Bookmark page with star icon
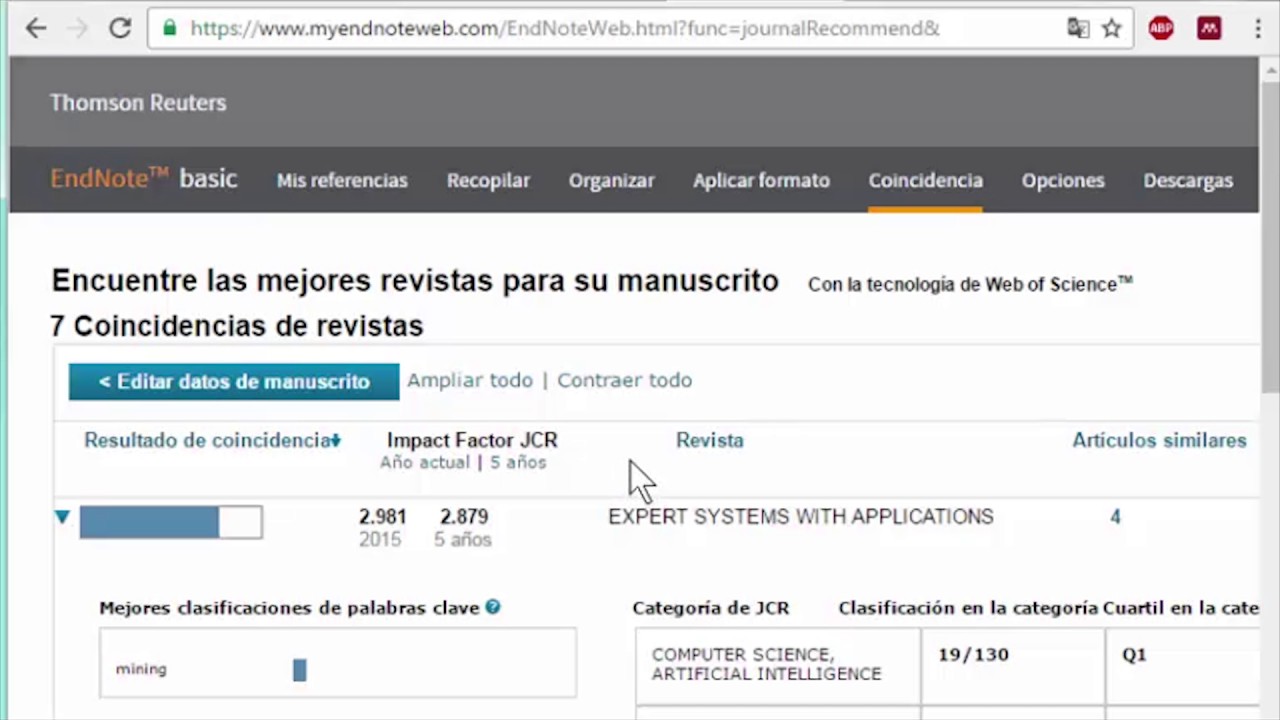1280x720 pixels. pos(1111,28)
